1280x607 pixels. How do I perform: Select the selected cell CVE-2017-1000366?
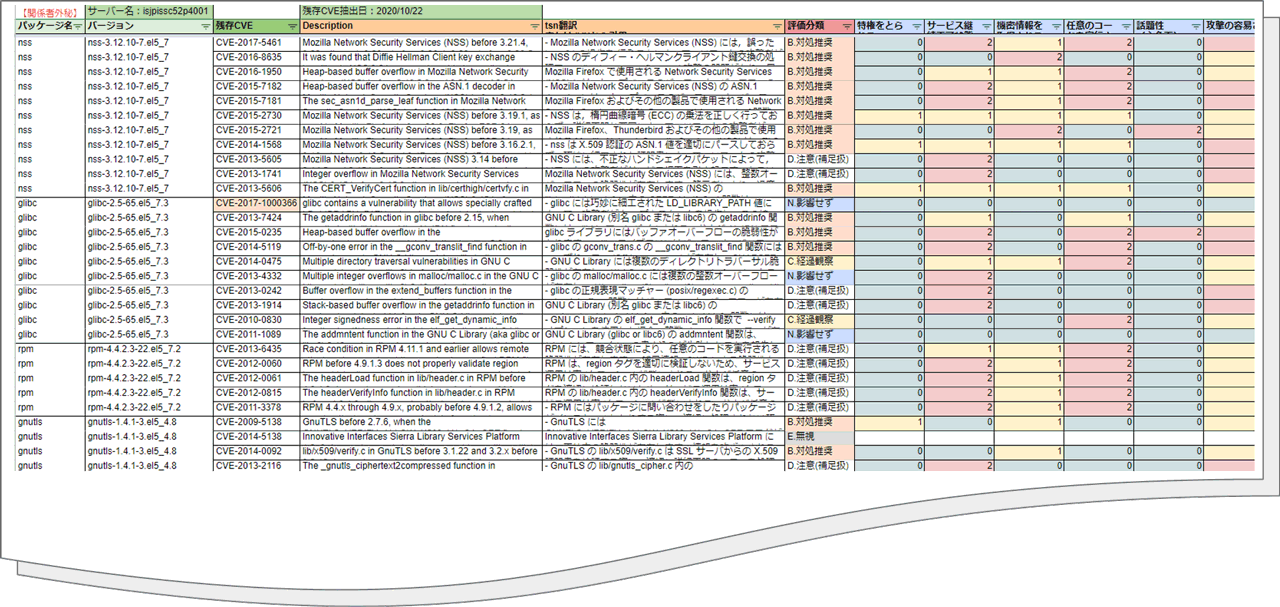click(x=256, y=203)
